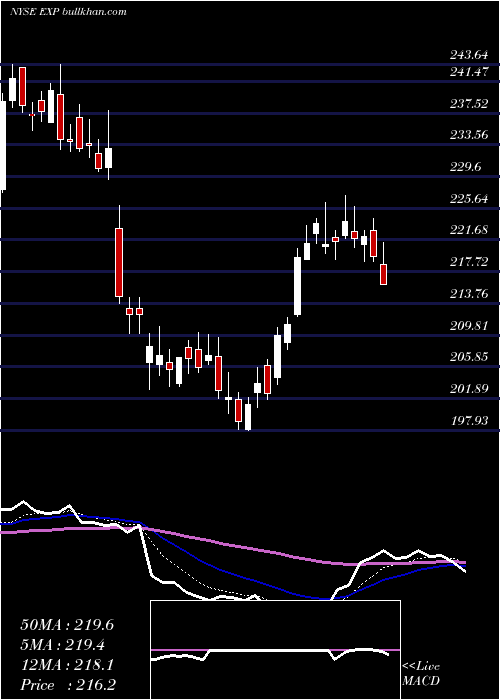Select the 221.68 price axis label
Image resolution: width=500 pixels, height=700 pixels.
[469, 230]
